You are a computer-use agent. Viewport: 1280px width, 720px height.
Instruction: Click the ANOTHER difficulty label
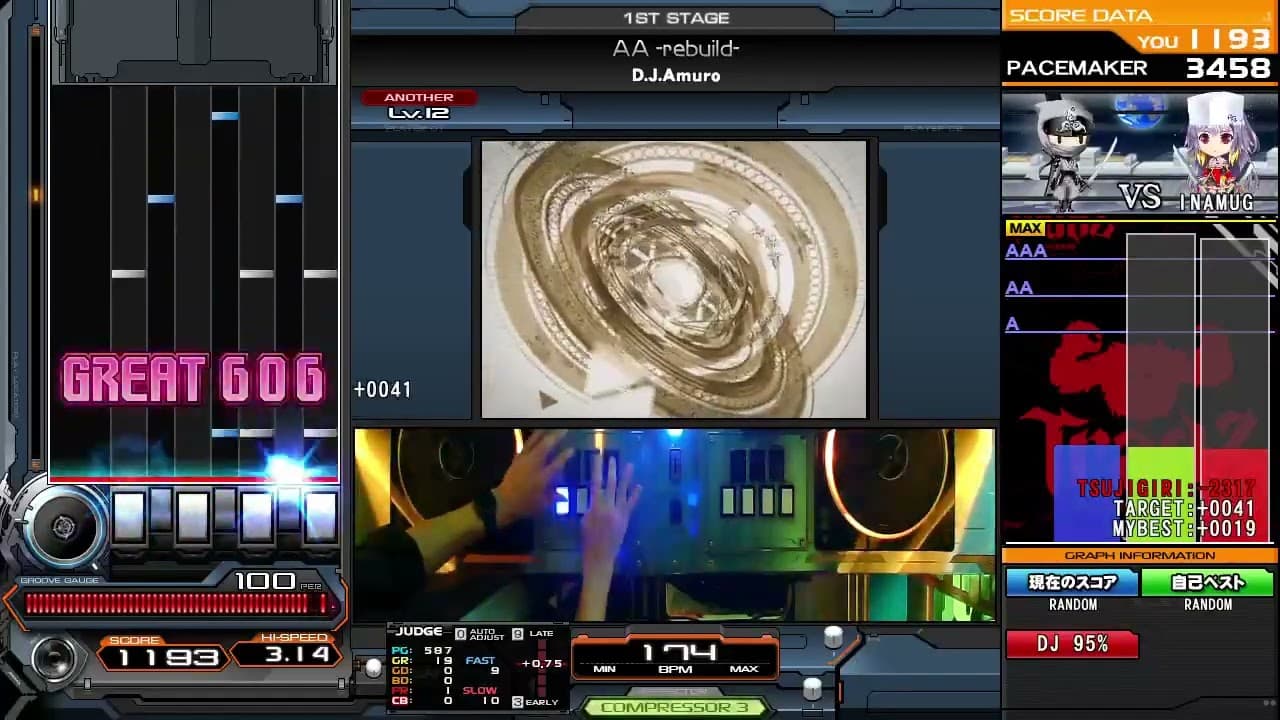click(419, 97)
